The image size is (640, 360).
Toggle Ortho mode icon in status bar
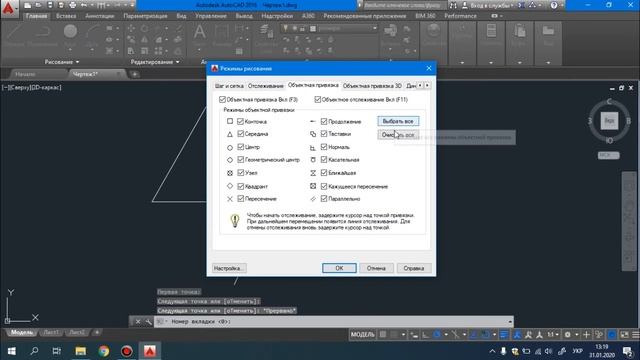pos(425,335)
